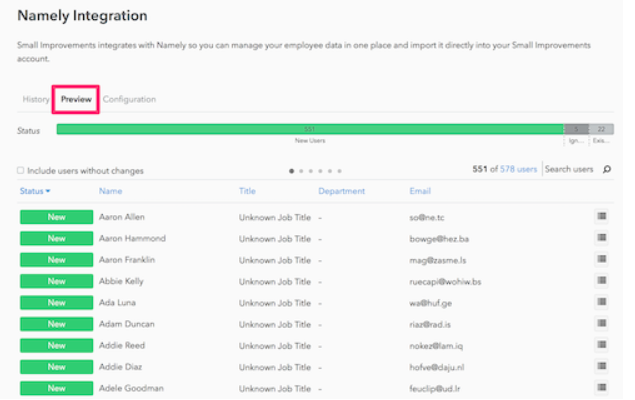Click Unknown Job Title for Adam Duncan

(x=275, y=325)
